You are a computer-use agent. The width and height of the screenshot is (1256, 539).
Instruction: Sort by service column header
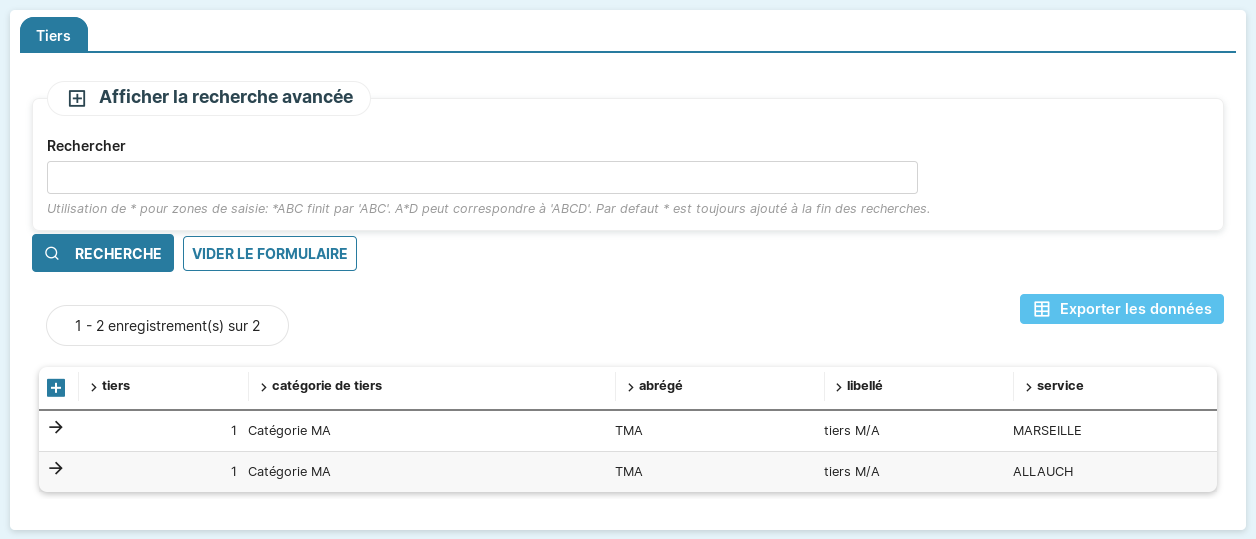coord(1059,386)
